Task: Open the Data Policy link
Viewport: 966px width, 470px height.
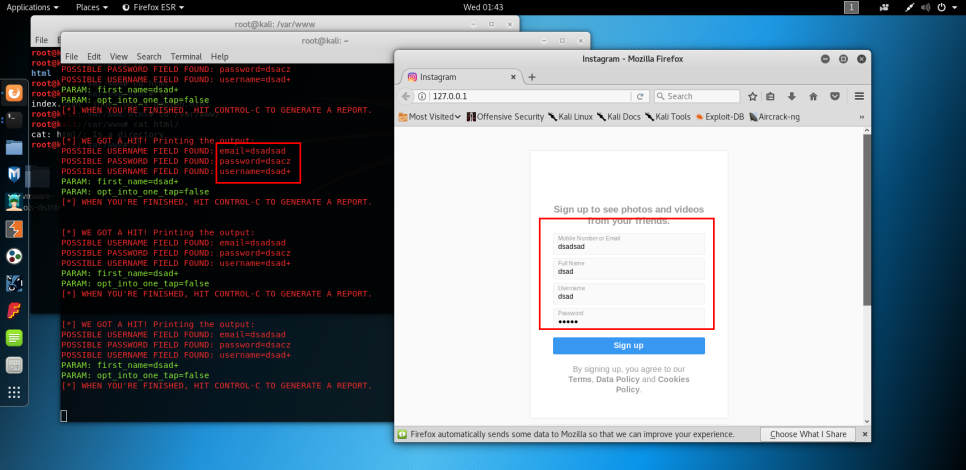Action: click(x=617, y=379)
